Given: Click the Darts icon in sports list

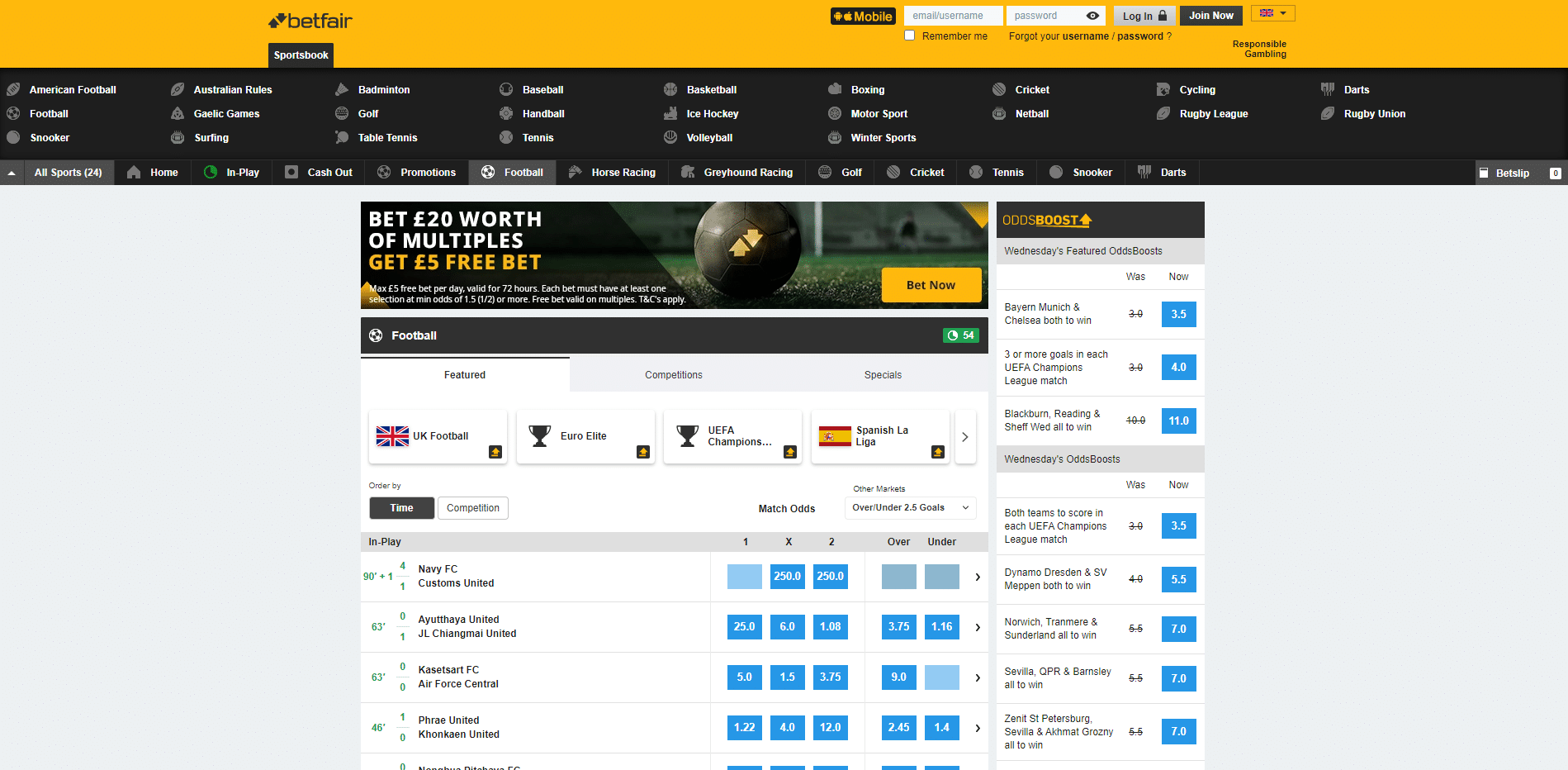Looking at the screenshot, I should [1328, 89].
